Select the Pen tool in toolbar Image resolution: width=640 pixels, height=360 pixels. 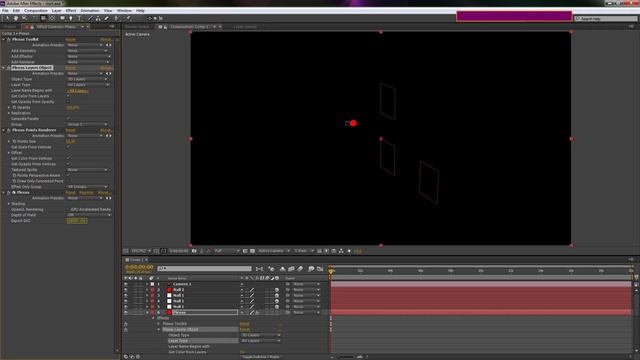71,18
